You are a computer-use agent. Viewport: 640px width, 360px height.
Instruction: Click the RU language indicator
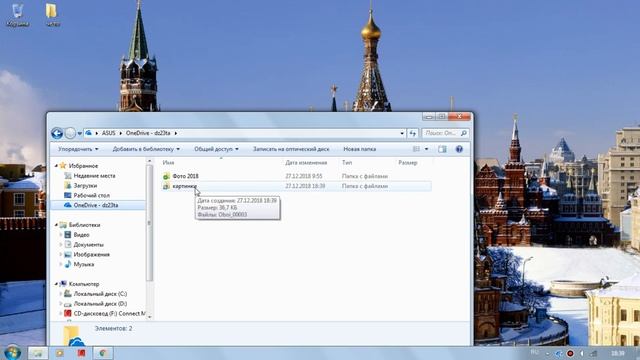point(534,352)
